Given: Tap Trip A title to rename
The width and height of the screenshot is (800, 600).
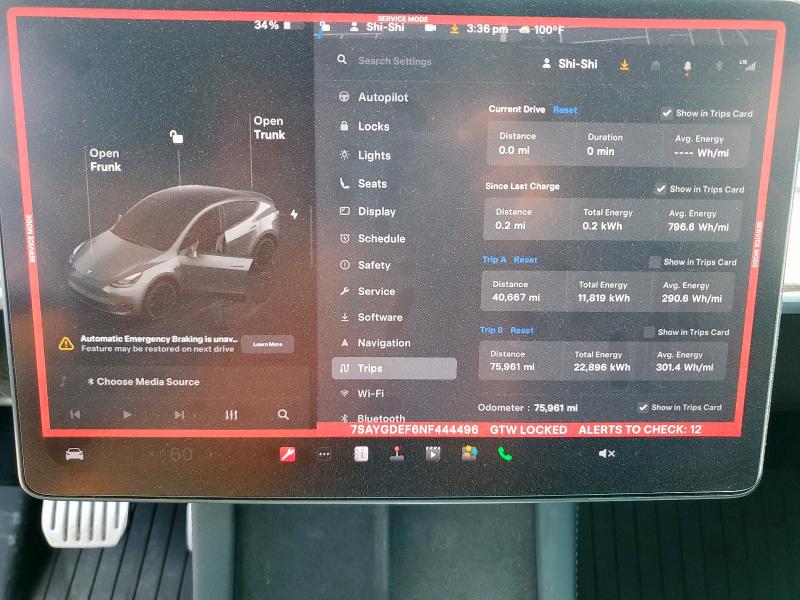Looking at the screenshot, I should (494, 260).
